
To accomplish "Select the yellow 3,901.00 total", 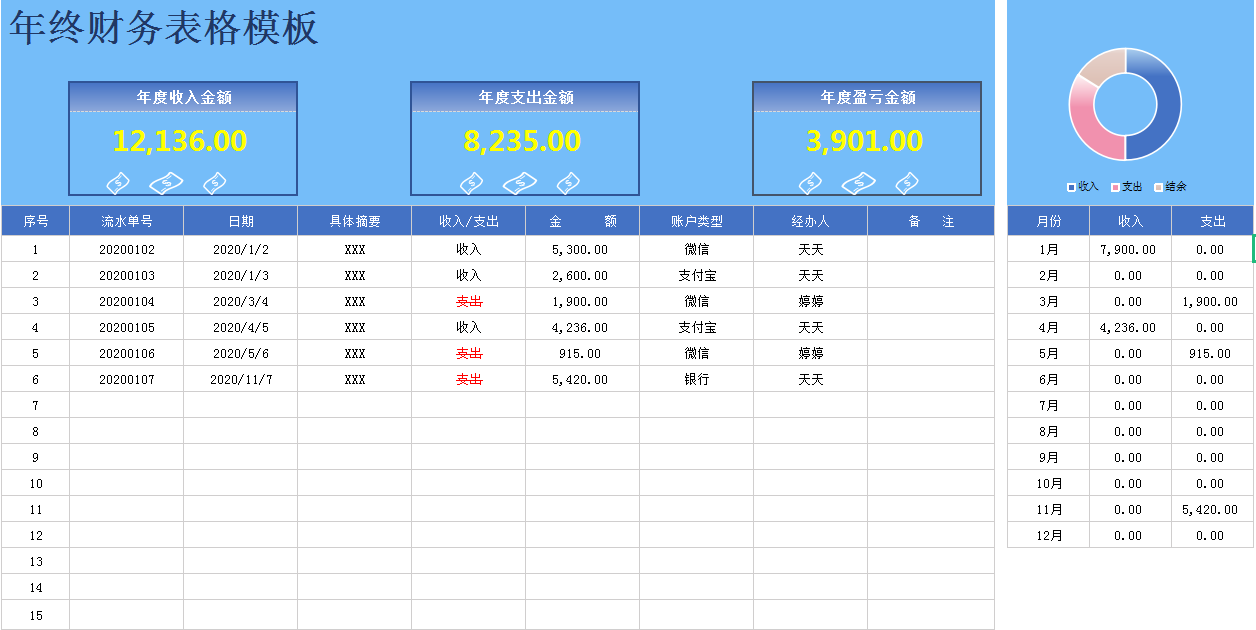I will [x=865, y=141].
